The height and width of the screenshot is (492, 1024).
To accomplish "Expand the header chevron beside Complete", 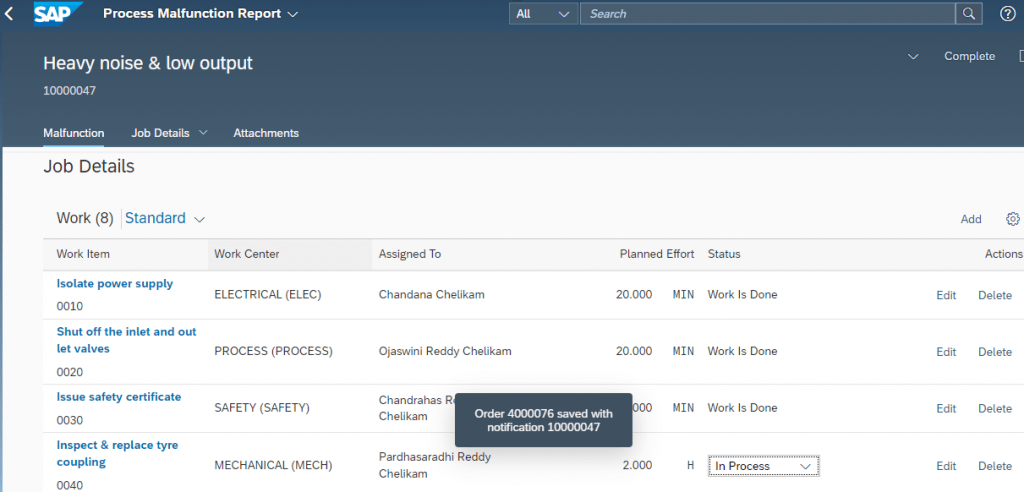I will tap(914, 57).
